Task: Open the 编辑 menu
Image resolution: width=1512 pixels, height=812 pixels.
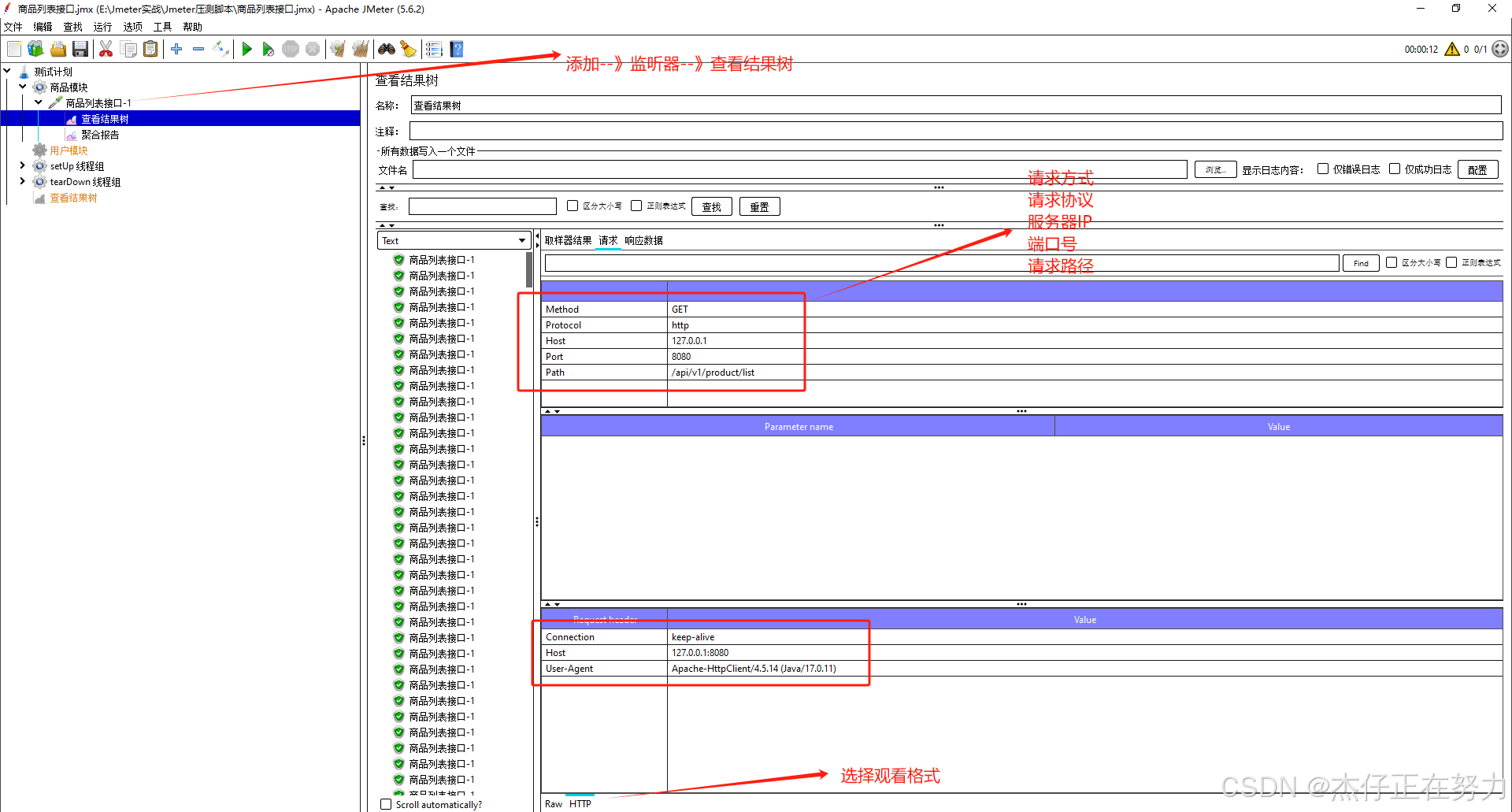Action: 43,27
